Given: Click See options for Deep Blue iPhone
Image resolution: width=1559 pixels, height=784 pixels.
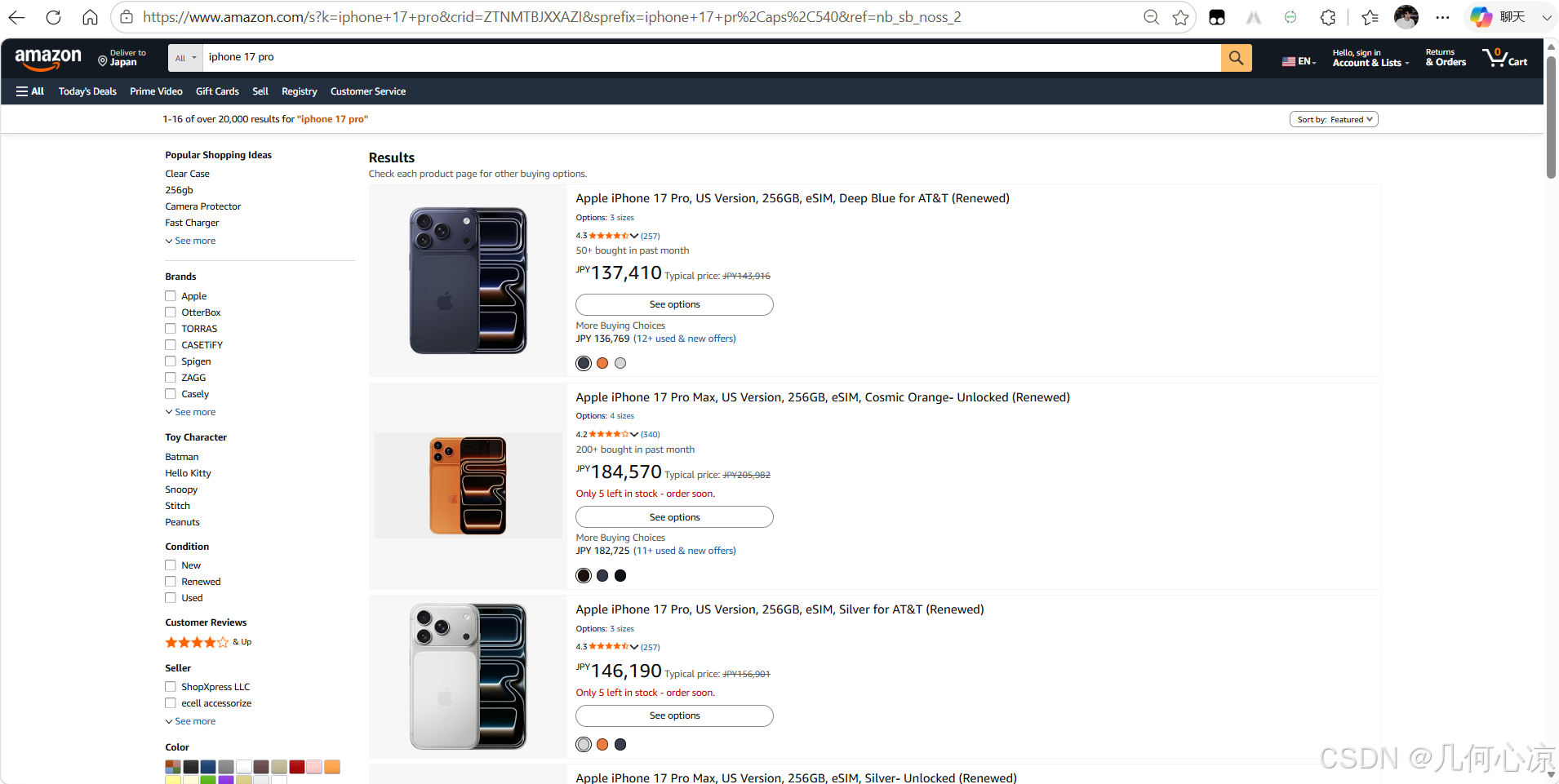Looking at the screenshot, I should tap(674, 304).
